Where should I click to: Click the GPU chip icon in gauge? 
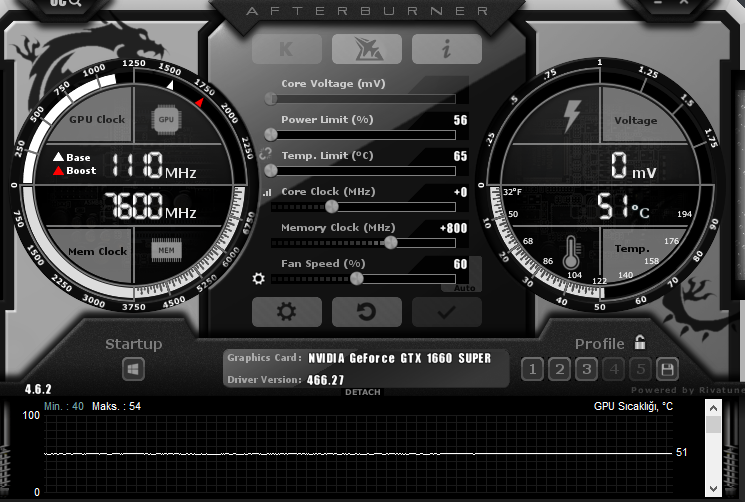[x=166, y=119]
